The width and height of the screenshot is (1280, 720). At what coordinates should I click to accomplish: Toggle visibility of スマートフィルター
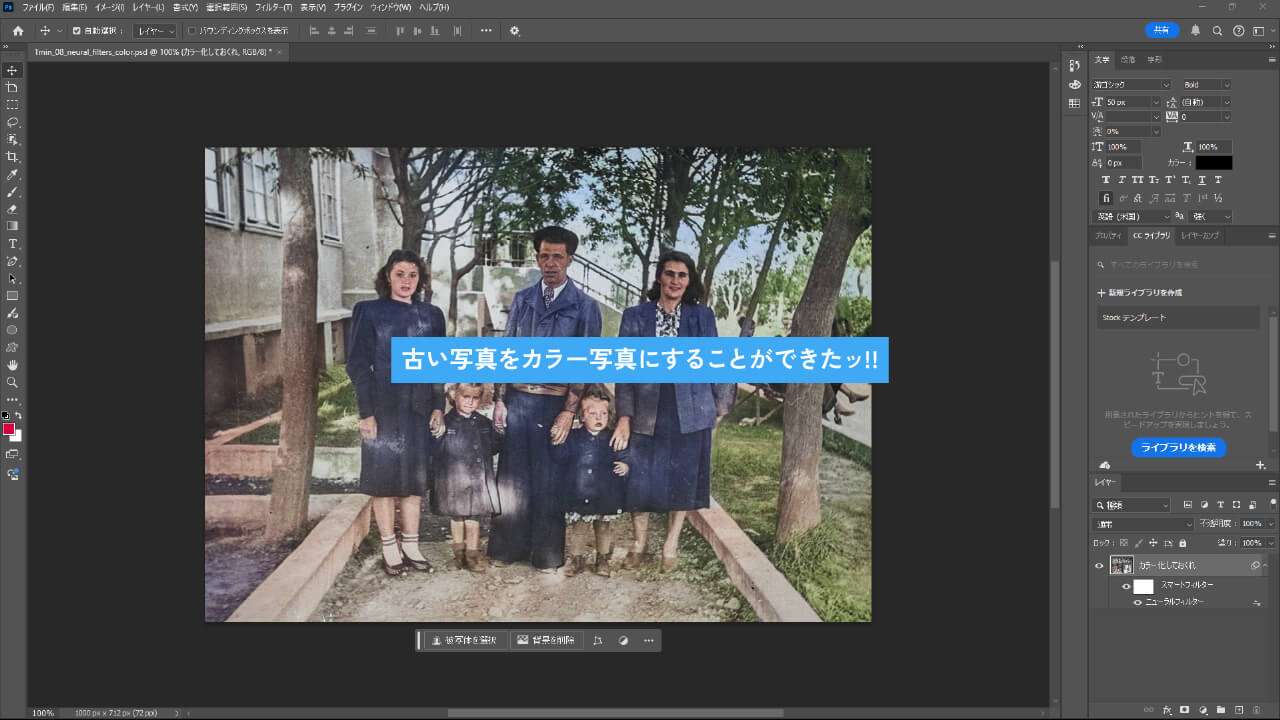click(x=1126, y=586)
